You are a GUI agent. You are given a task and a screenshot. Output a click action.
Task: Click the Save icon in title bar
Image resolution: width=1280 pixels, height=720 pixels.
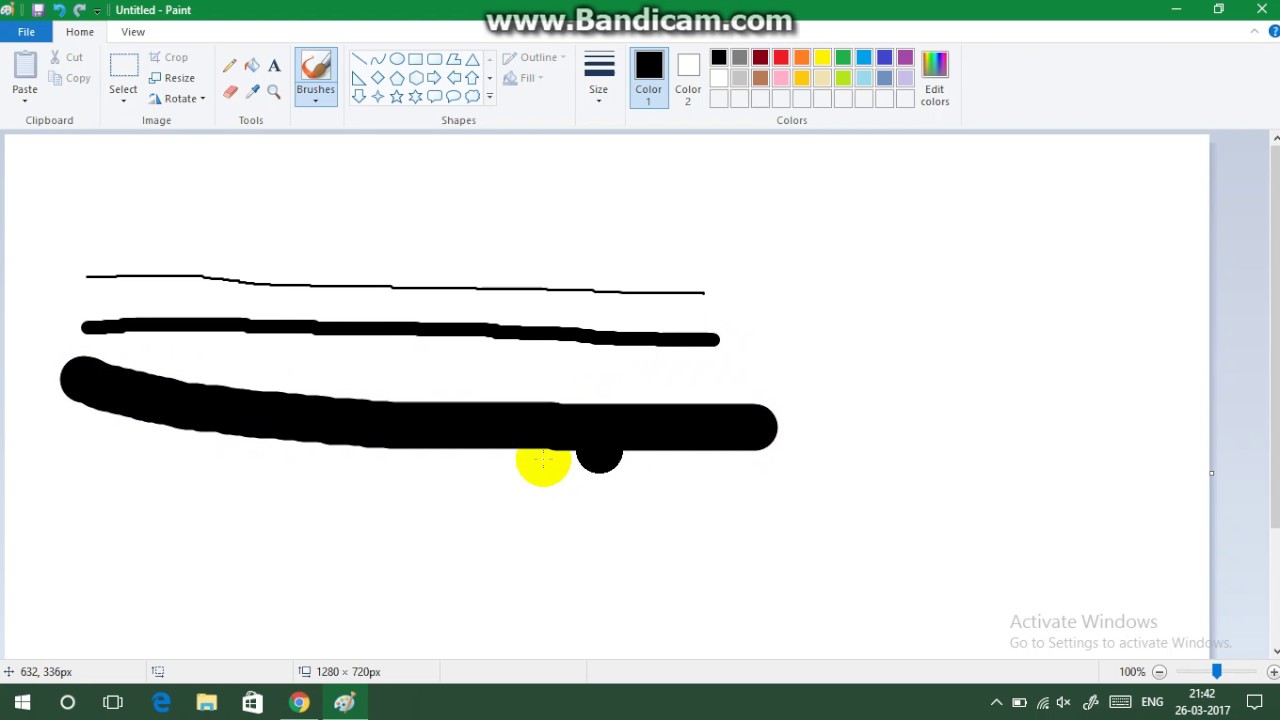click(38, 10)
